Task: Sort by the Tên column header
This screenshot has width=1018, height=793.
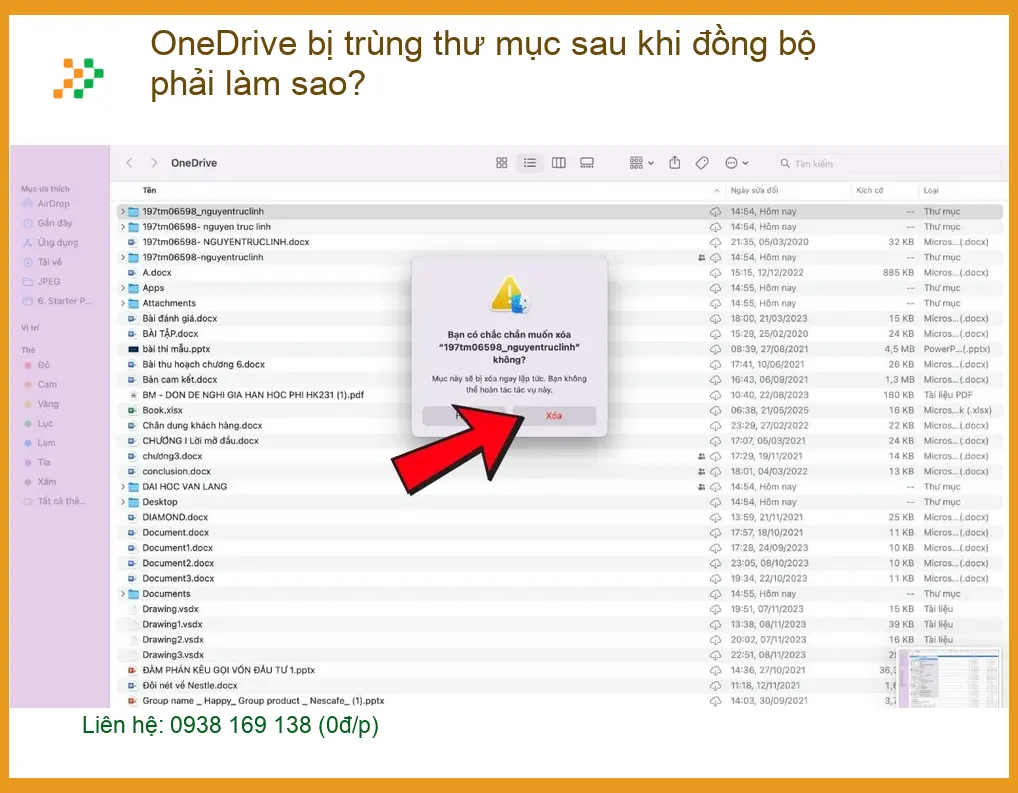Action: tap(149, 190)
